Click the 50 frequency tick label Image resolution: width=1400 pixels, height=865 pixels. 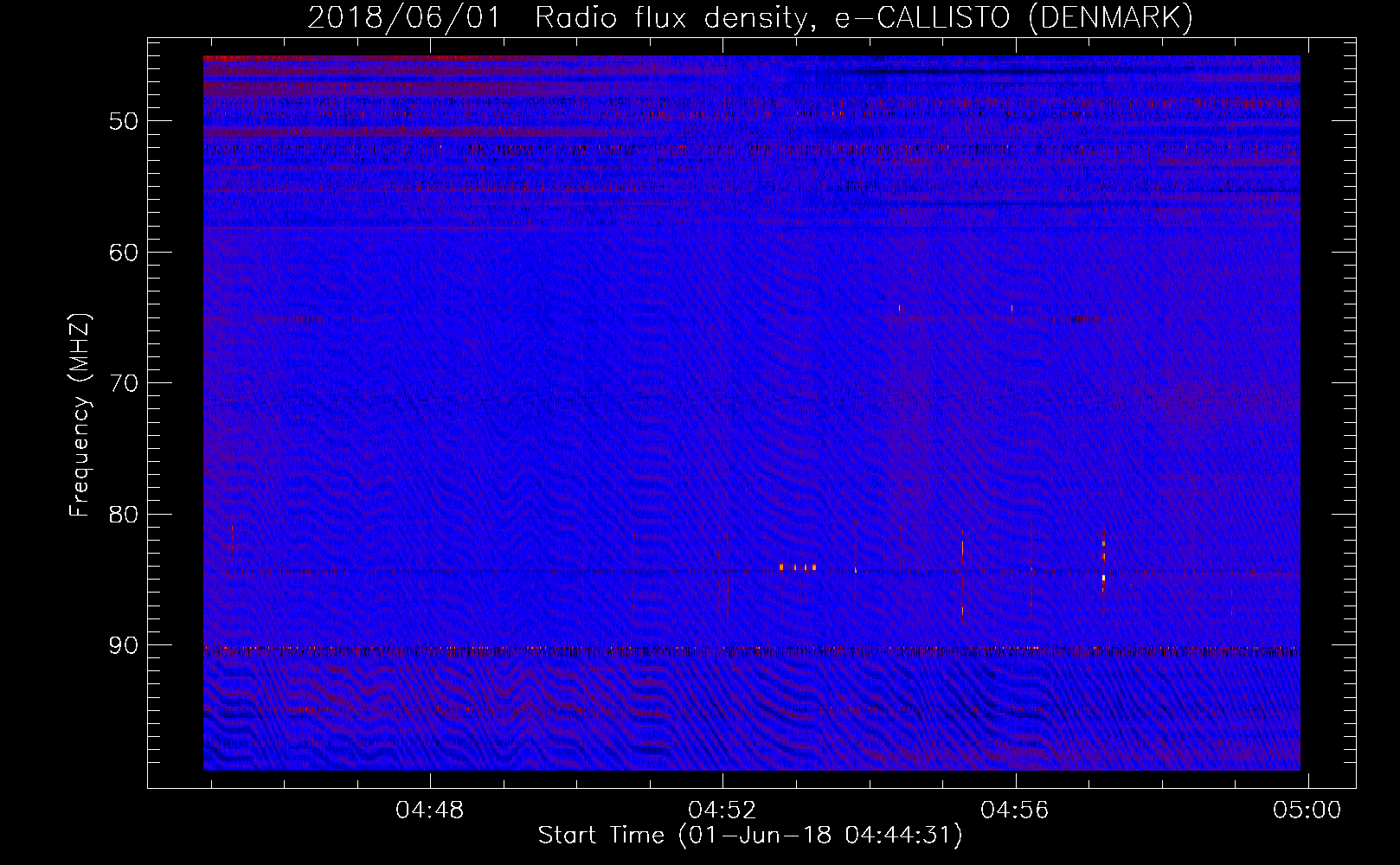point(124,121)
